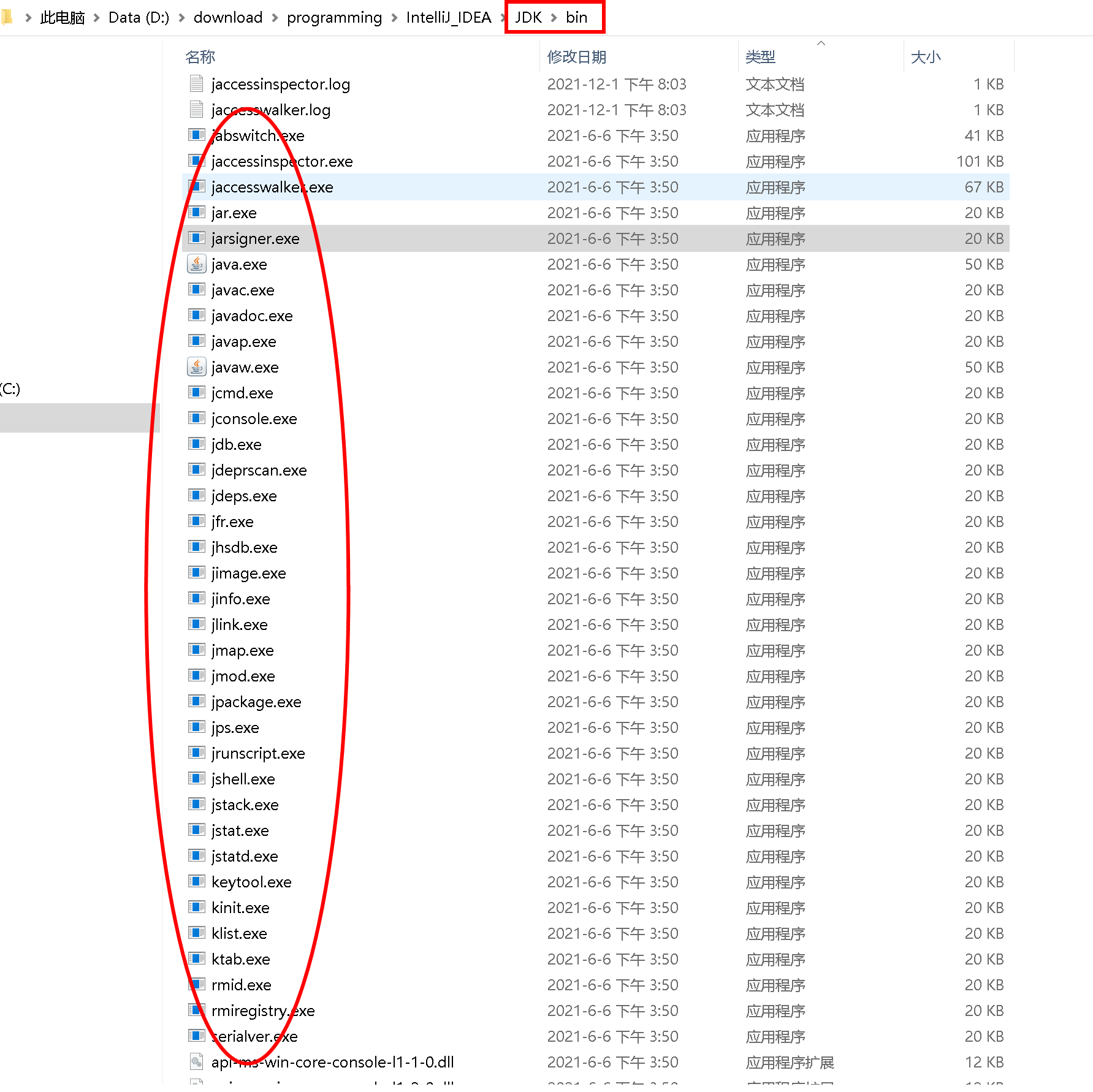The width and height of the screenshot is (1093, 1092).
Task: Select the (C:) drive in navigation pane
Action: point(10,389)
